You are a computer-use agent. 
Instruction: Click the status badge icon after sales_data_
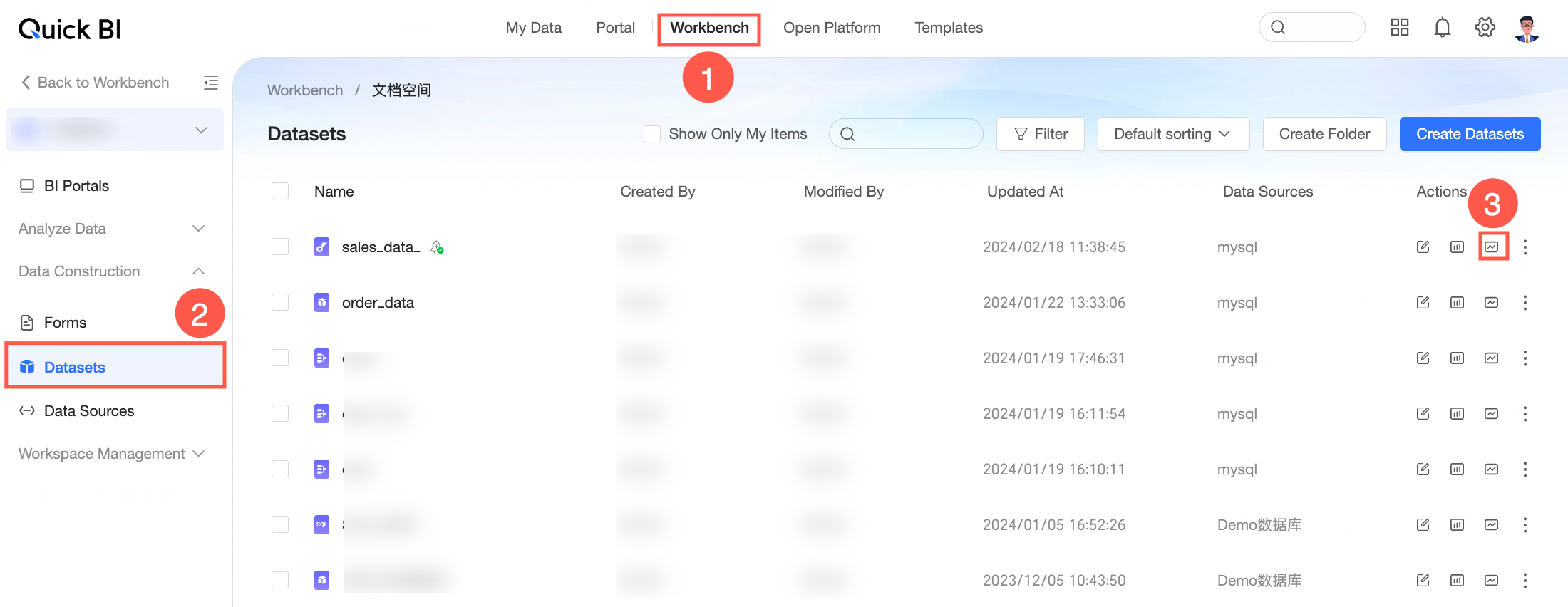pos(437,247)
